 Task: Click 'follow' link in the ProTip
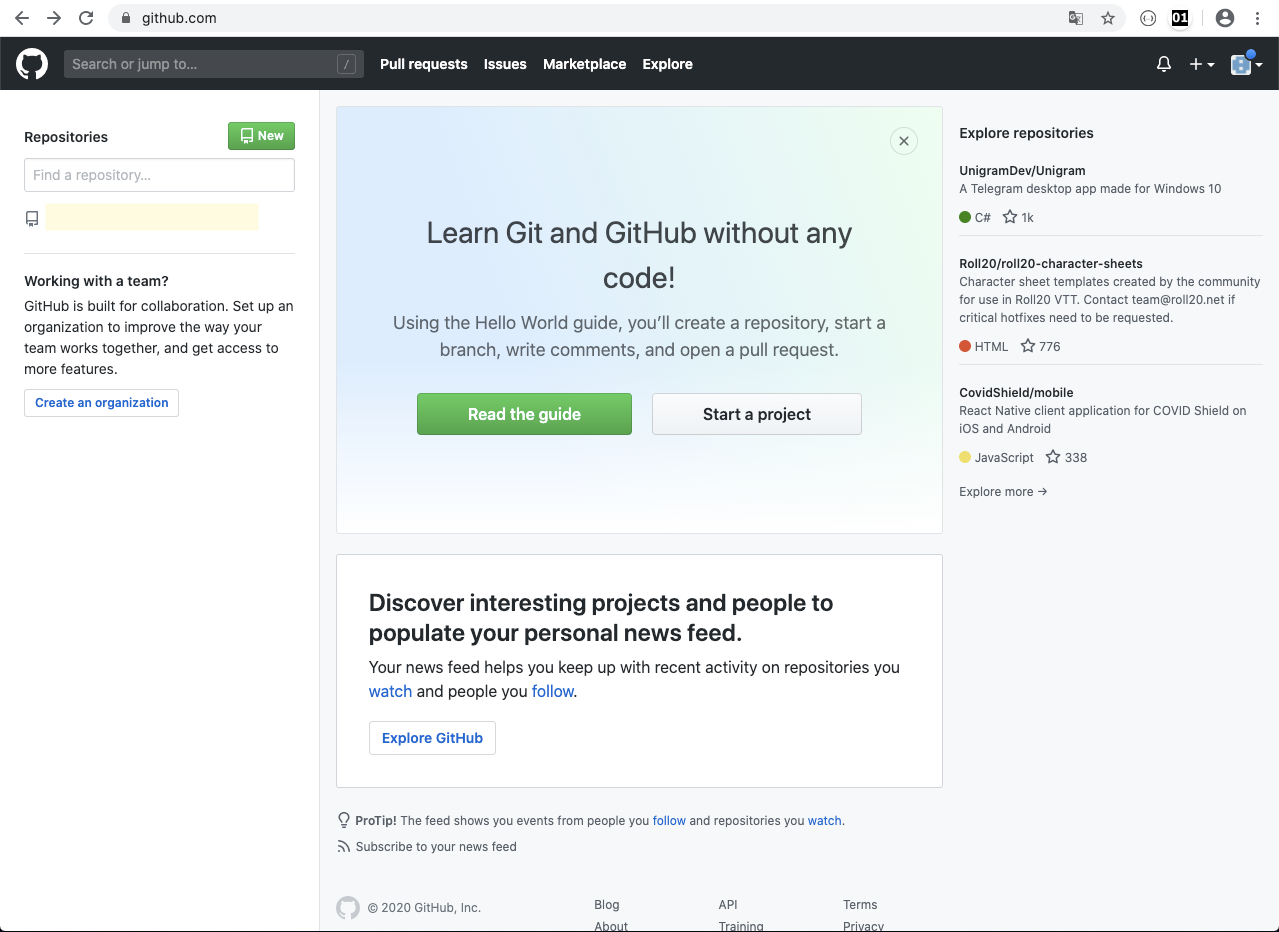pyautogui.click(x=669, y=821)
